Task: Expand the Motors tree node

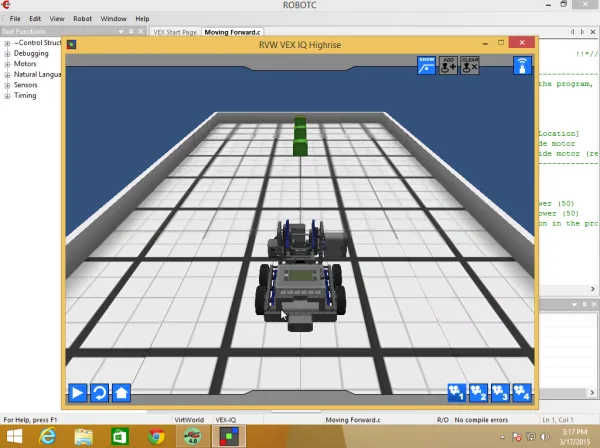Action: [7, 64]
